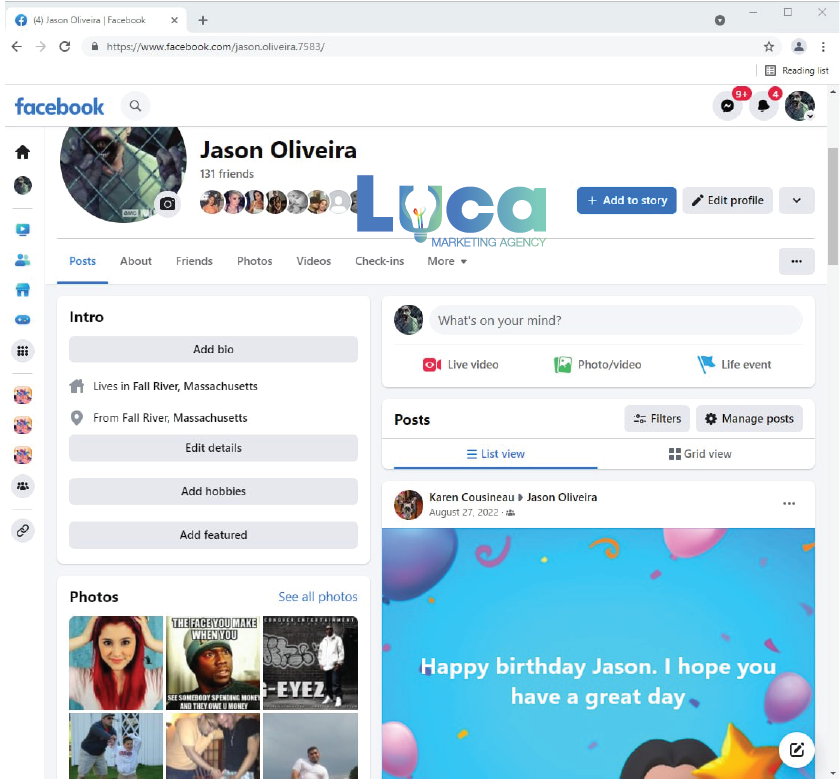840x779 pixels.
Task: Create a Life event
Action: pyautogui.click(x=734, y=365)
